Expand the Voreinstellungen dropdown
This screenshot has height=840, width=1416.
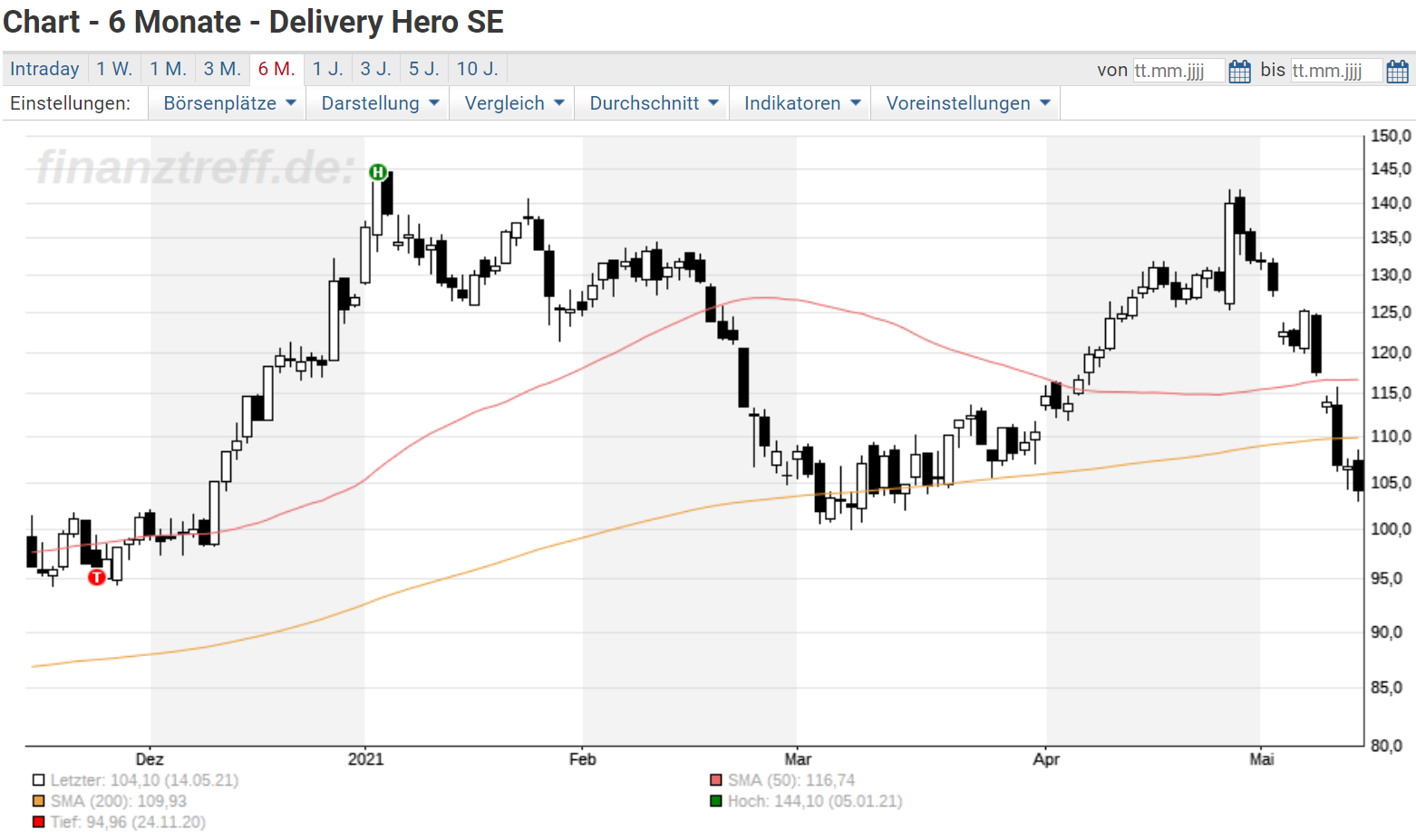pos(966,103)
